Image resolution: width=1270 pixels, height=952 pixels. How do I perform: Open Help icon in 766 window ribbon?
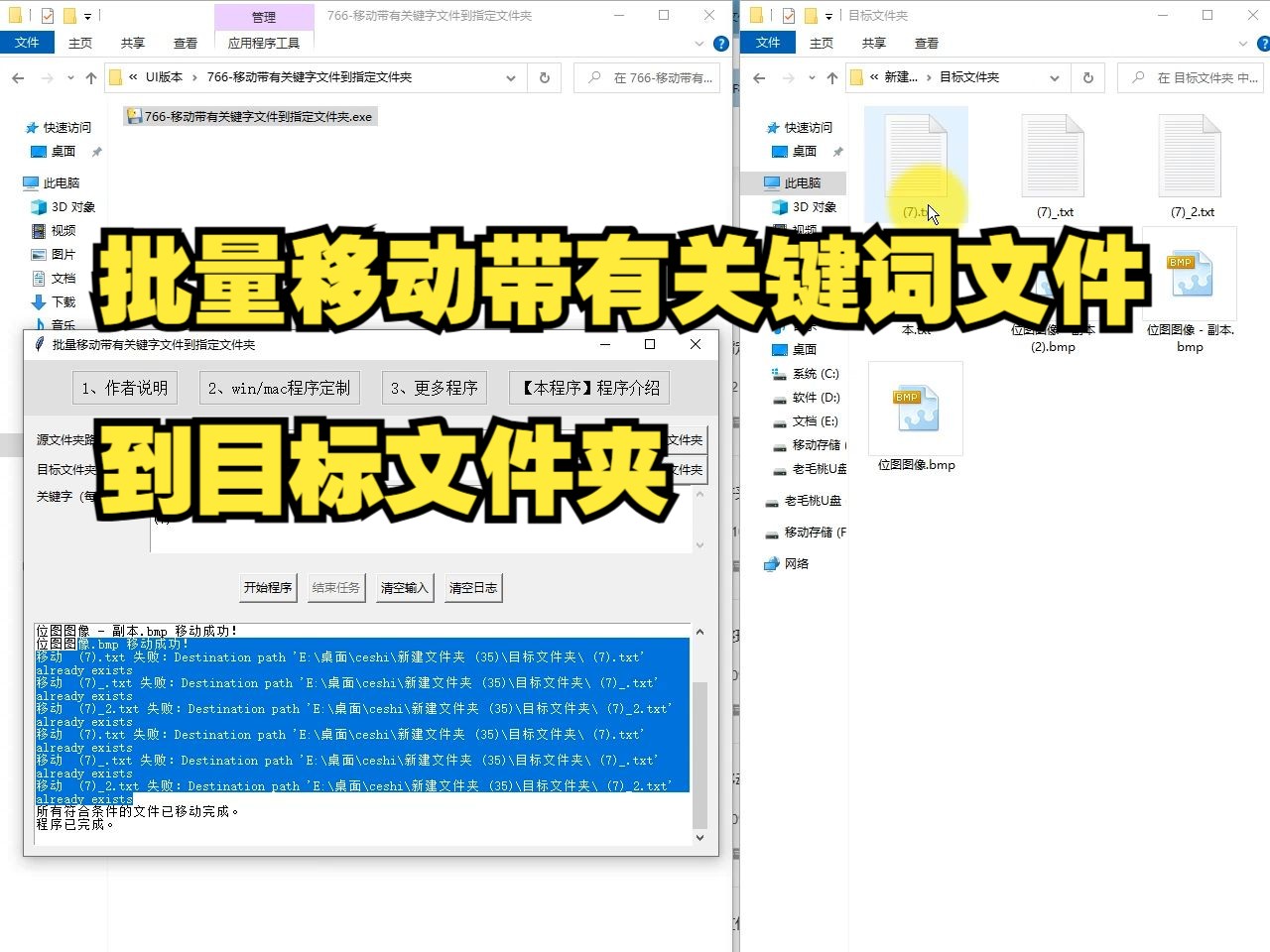click(x=721, y=44)
